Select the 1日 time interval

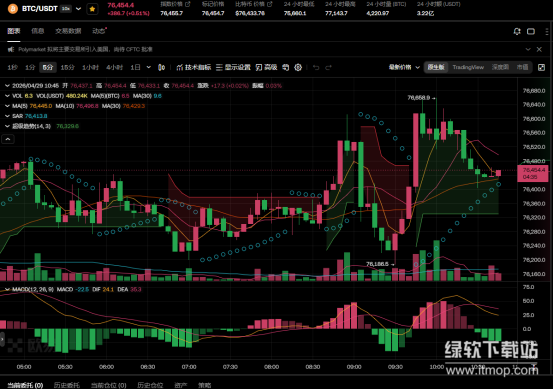pyautogui.click(x=135, y=67)
